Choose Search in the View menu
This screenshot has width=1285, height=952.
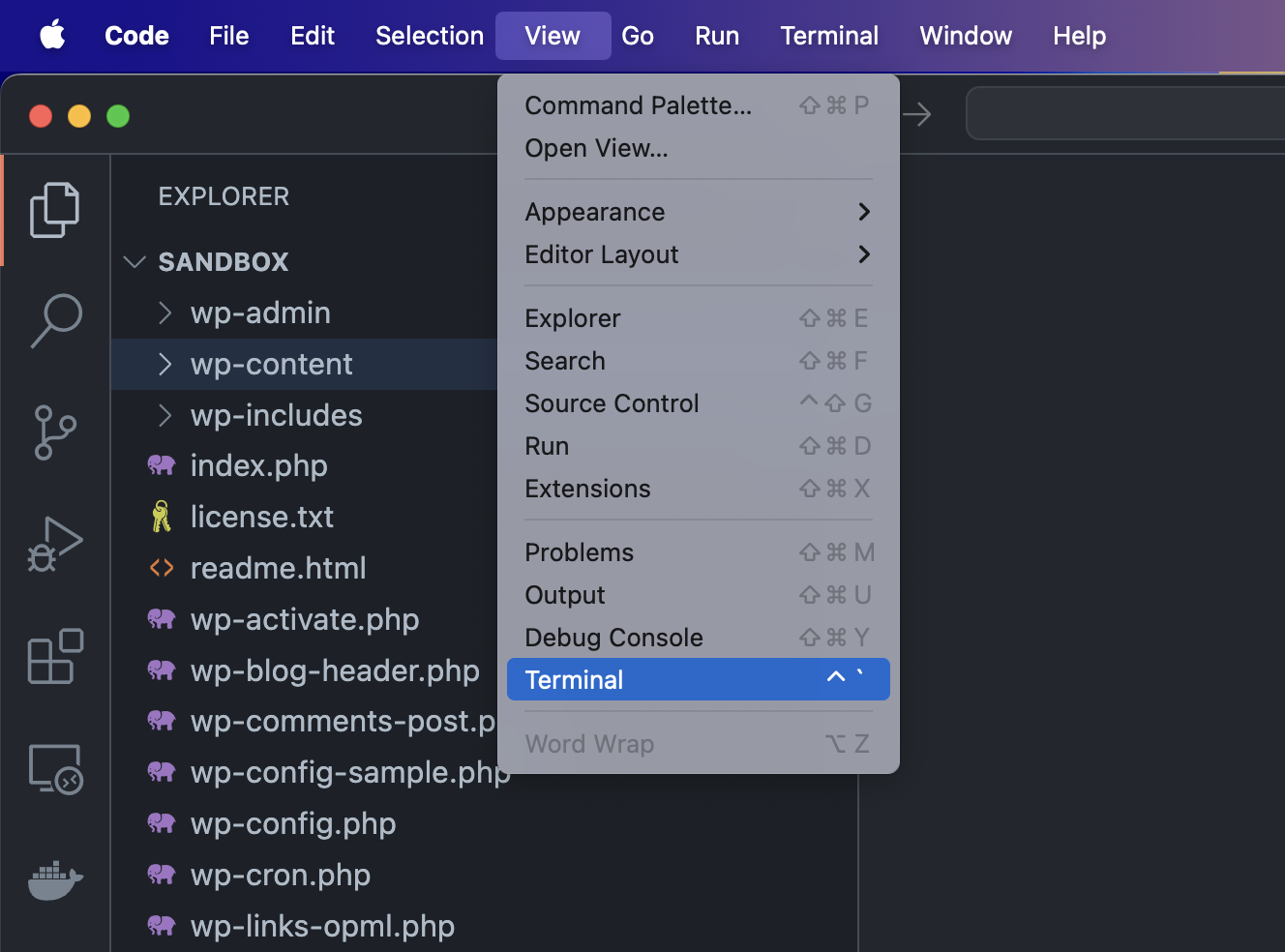pos(698,361)
